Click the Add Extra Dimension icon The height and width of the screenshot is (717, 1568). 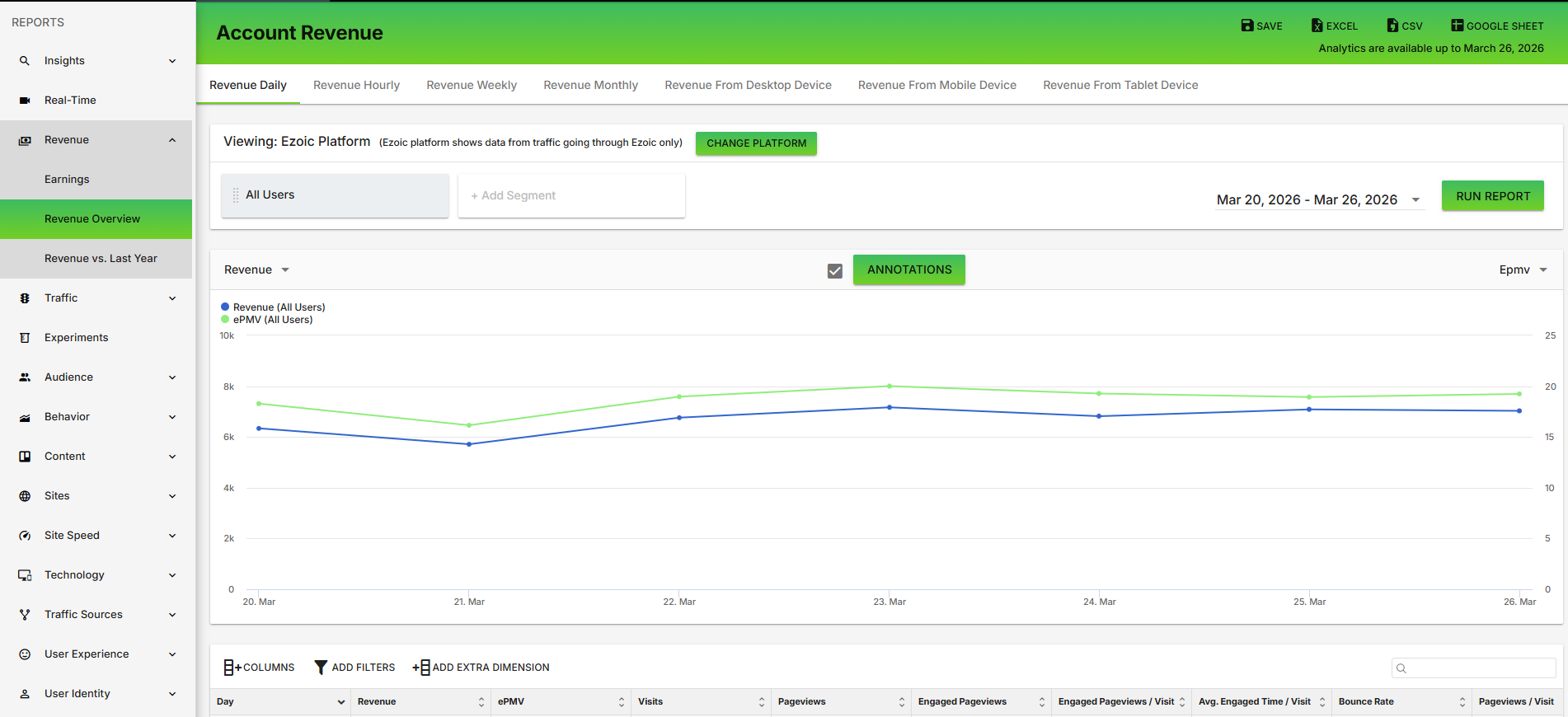click(x=421, y=668)
